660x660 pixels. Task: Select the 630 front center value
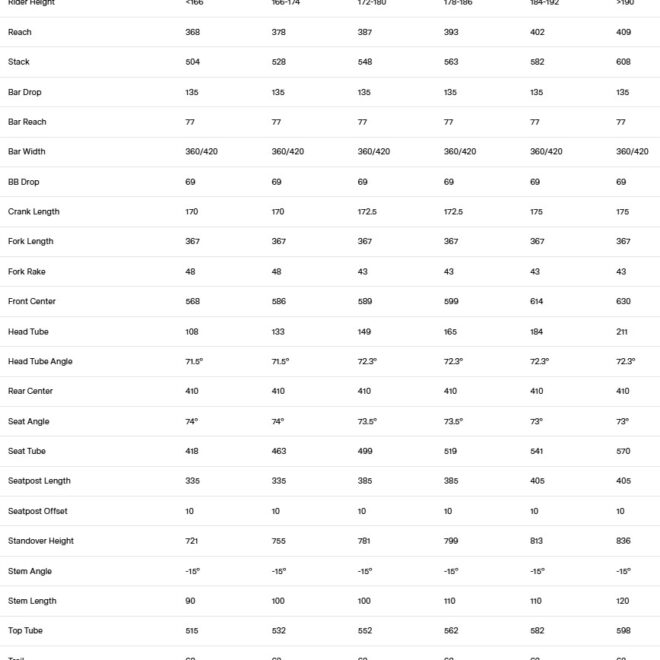[x=623, y=301]
